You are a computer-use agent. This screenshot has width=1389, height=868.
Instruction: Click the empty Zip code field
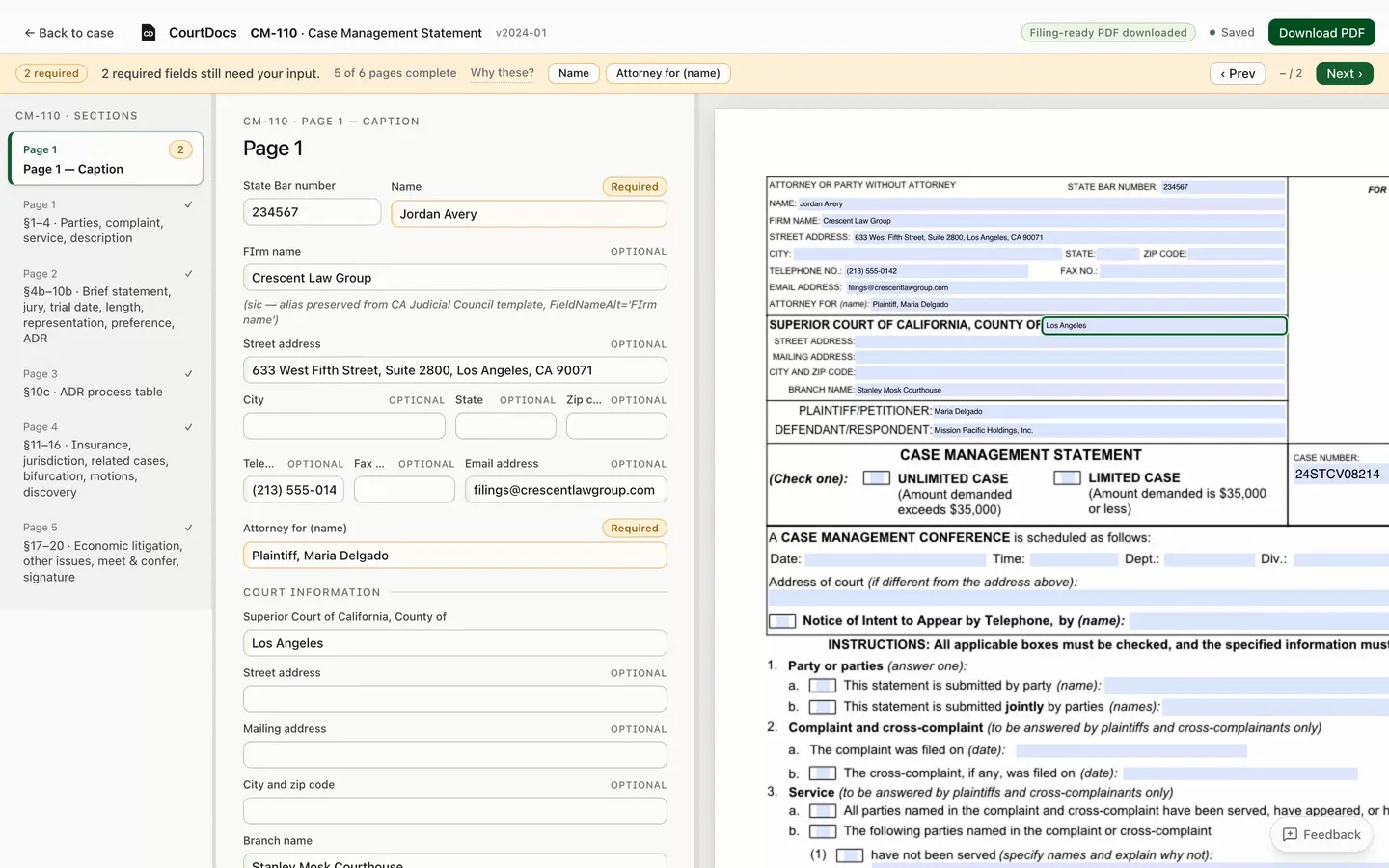pos(616,426)
